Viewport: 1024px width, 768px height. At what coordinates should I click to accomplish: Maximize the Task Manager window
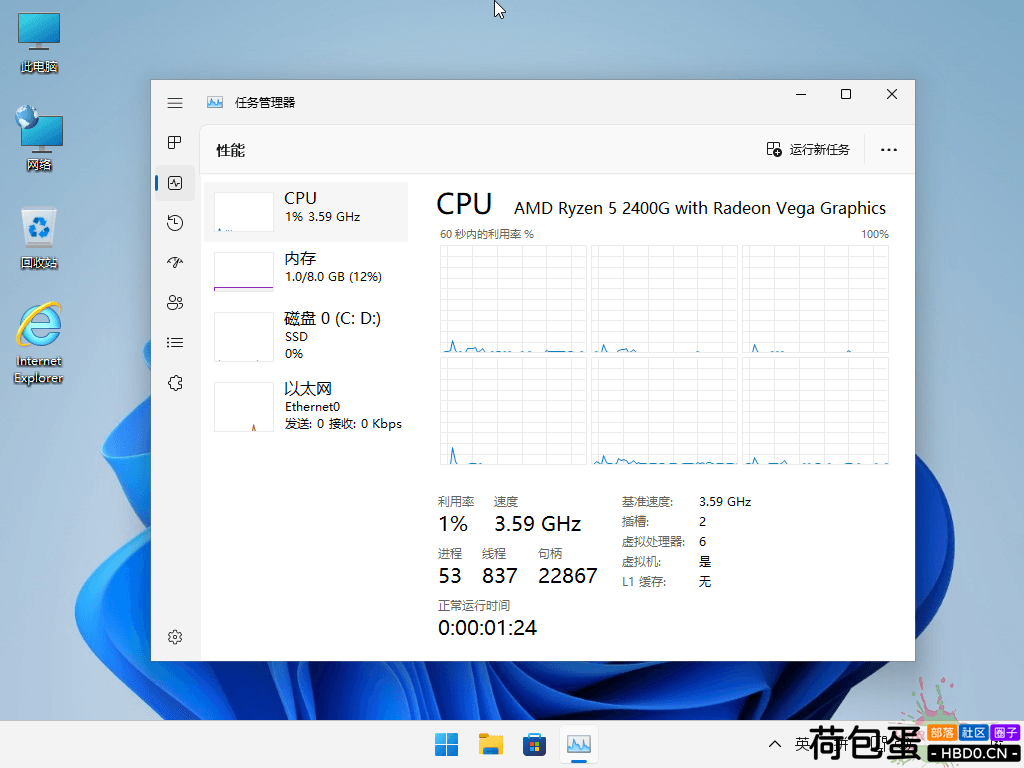pyautogui.click(x=846, y=95)
